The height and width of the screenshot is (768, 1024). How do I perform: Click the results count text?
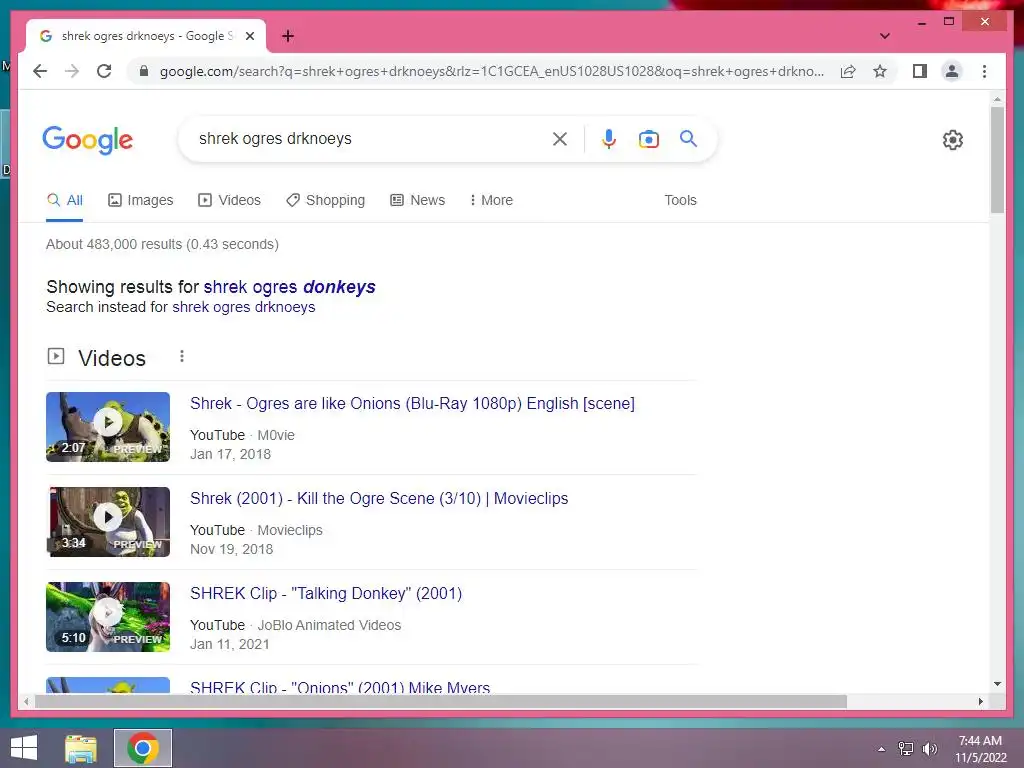click(162, 244)
